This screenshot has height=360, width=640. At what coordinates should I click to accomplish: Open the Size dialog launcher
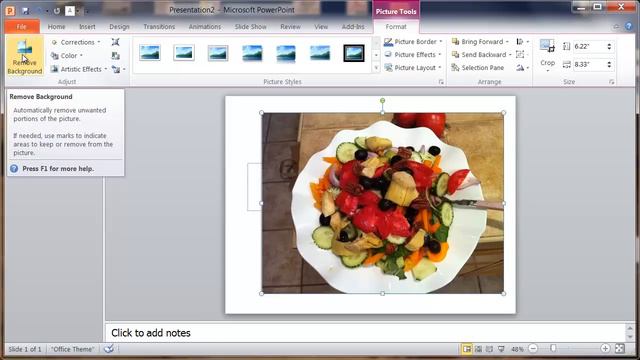(611, 82)
